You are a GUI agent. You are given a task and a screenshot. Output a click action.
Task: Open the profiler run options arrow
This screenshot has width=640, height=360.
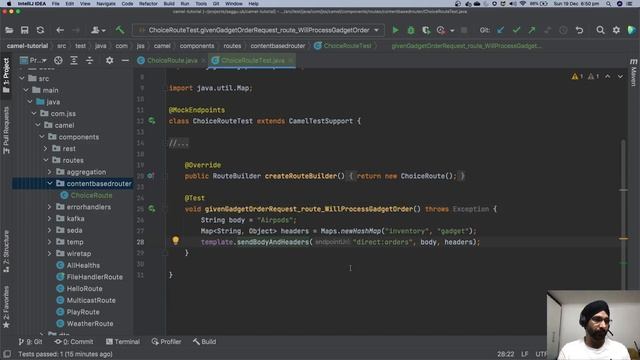click(x=452, y=31)
